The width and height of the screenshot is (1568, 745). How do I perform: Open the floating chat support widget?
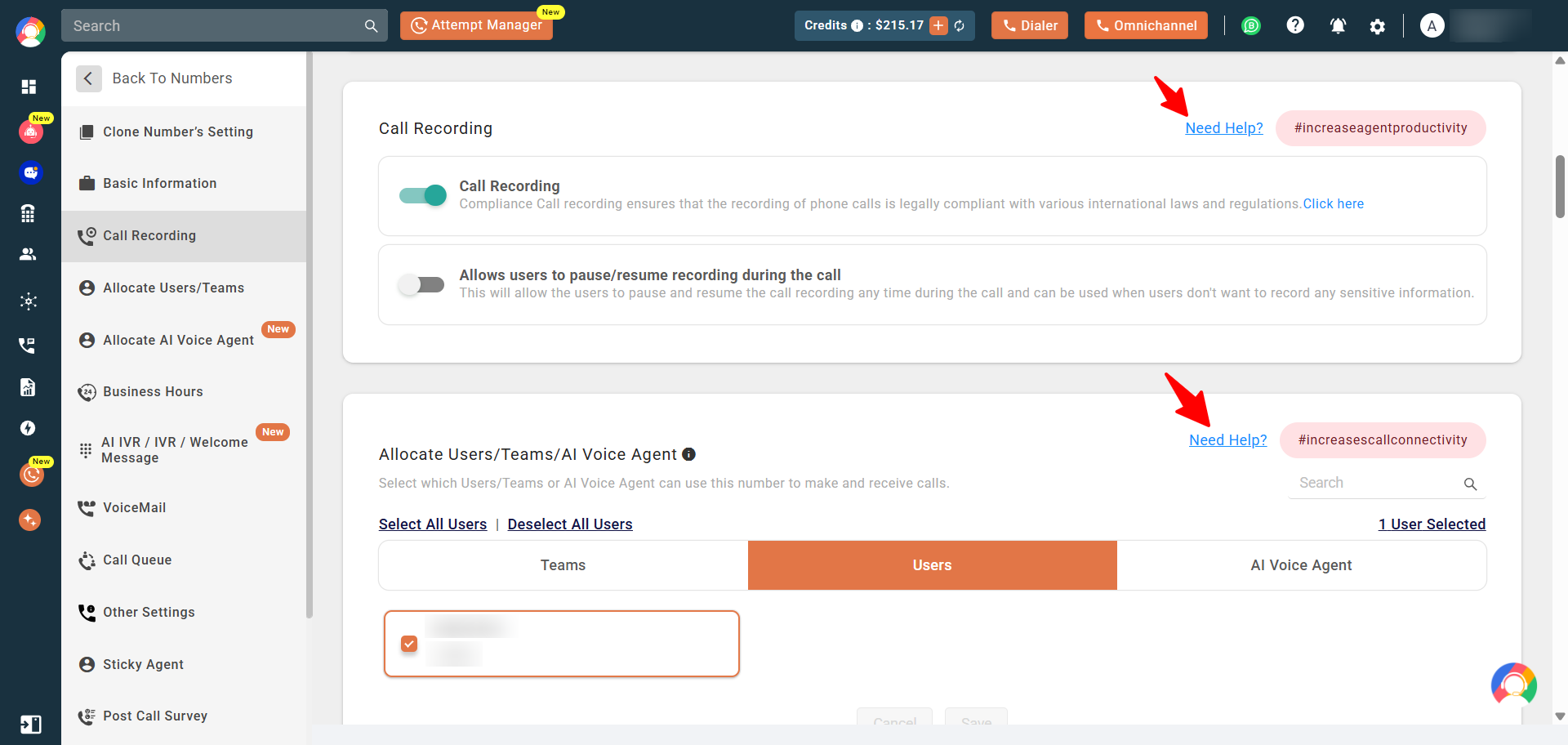[1513, 685]
